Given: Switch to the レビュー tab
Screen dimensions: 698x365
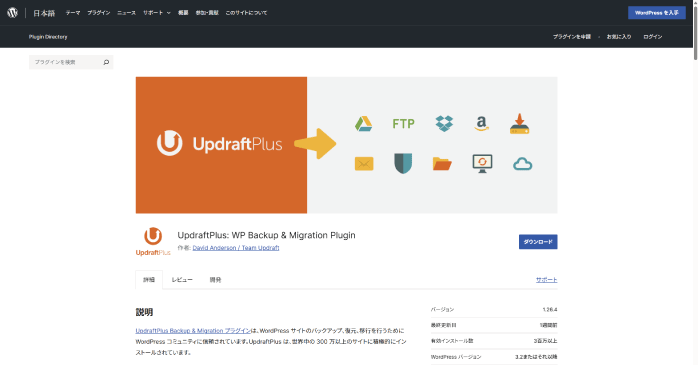Looking at the screenshot, I should 182,280.
